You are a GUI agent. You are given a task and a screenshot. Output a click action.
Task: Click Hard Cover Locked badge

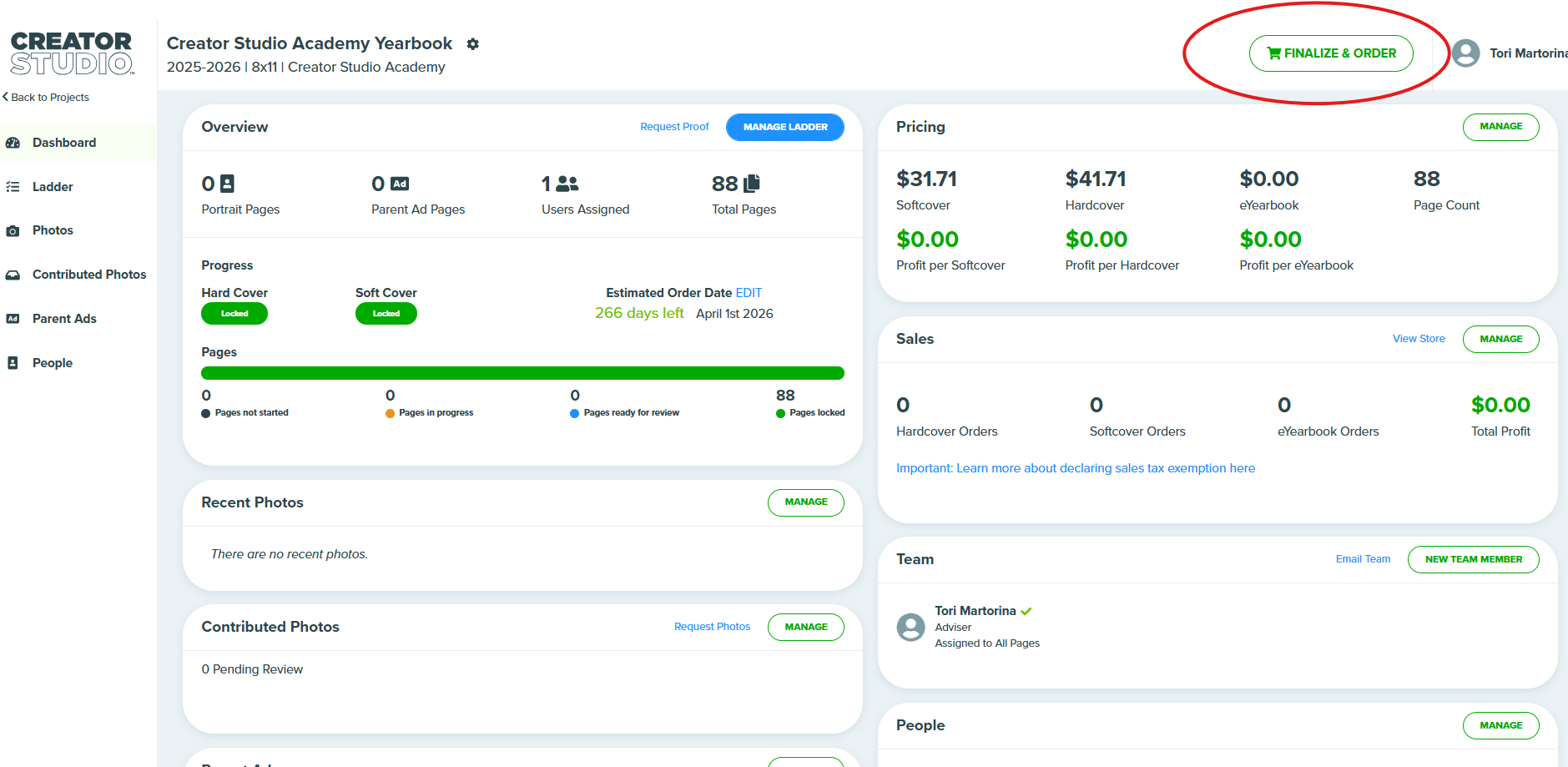(234, 314)
